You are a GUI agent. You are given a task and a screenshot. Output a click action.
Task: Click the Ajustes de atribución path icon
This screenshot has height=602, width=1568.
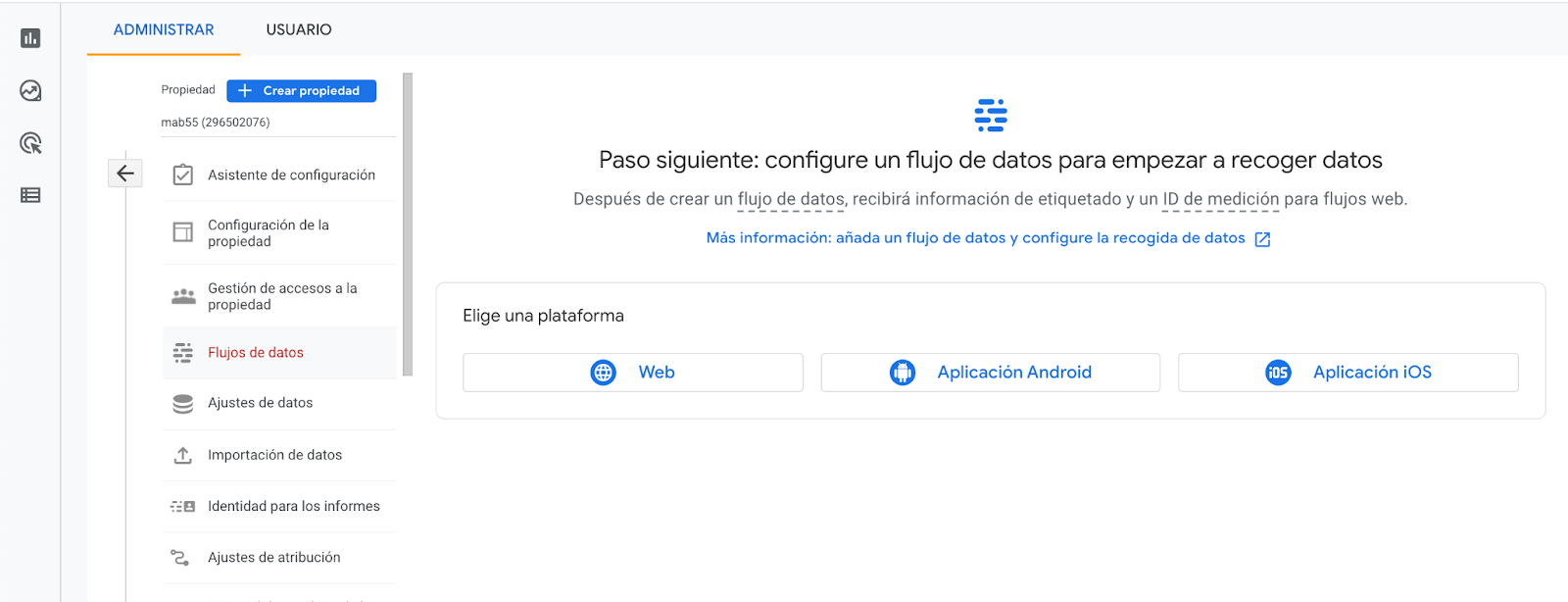click(180, 557)
